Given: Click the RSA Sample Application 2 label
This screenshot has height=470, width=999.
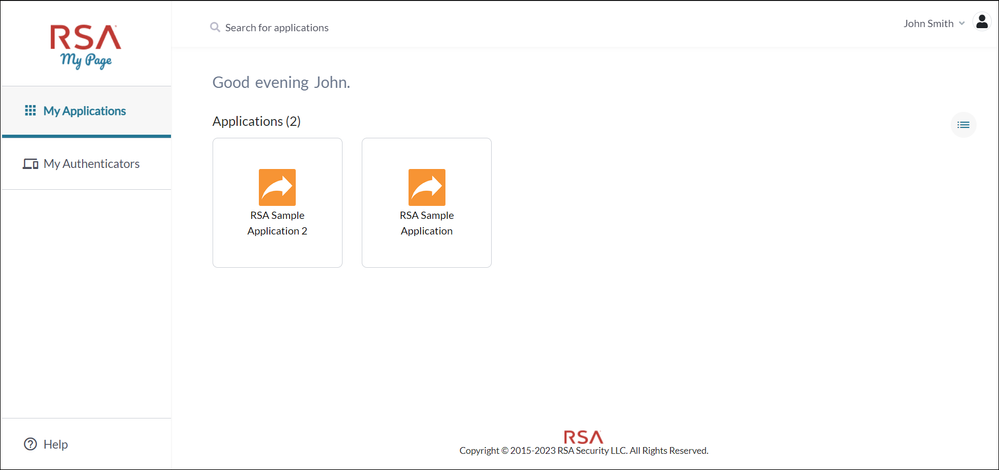Looking at the screenshot, I should (277, 223).
